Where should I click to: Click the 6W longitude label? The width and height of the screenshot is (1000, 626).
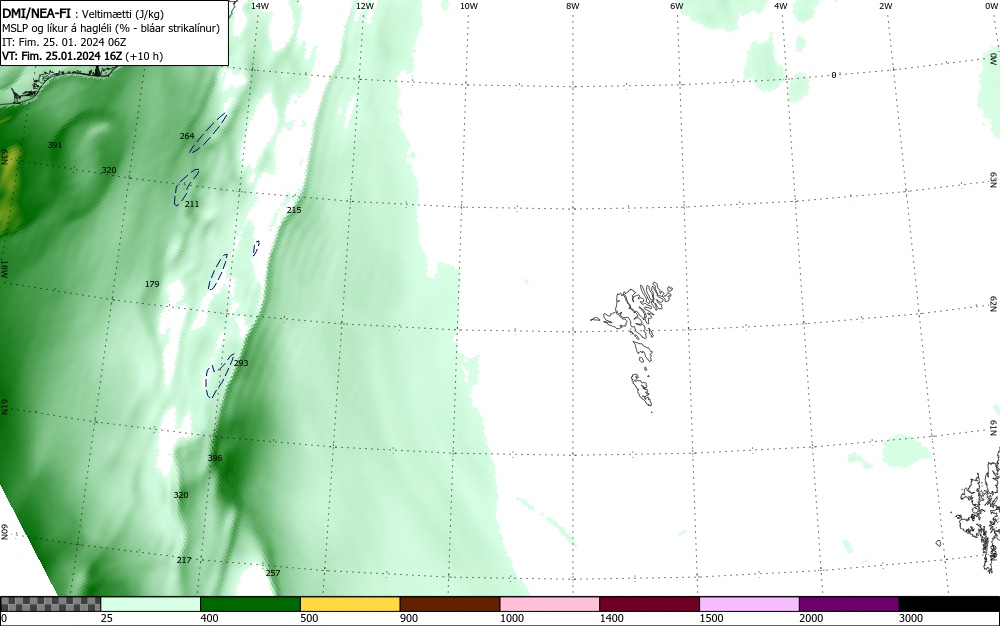coord(677,6)
